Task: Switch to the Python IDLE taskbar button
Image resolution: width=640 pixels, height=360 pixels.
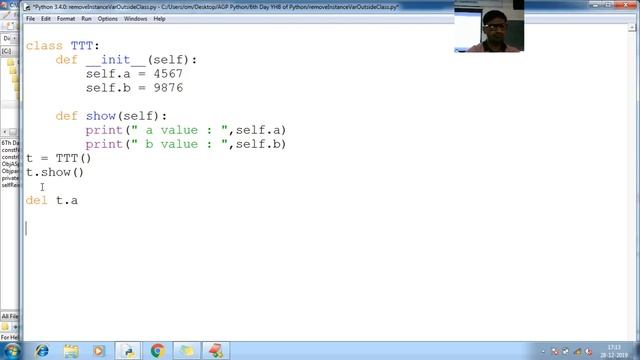Action: tap(128, 351)
